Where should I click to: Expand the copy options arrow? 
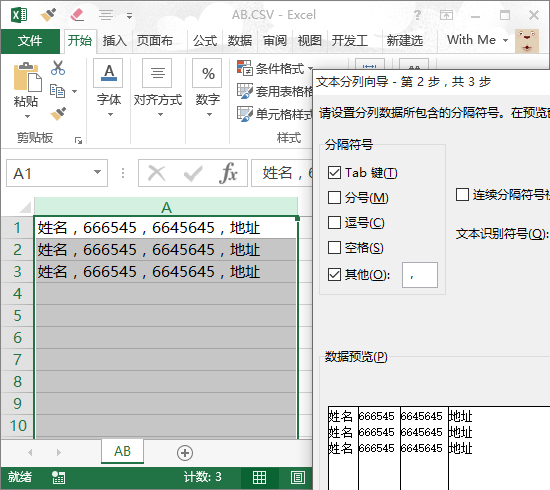(x=74, y=92)
